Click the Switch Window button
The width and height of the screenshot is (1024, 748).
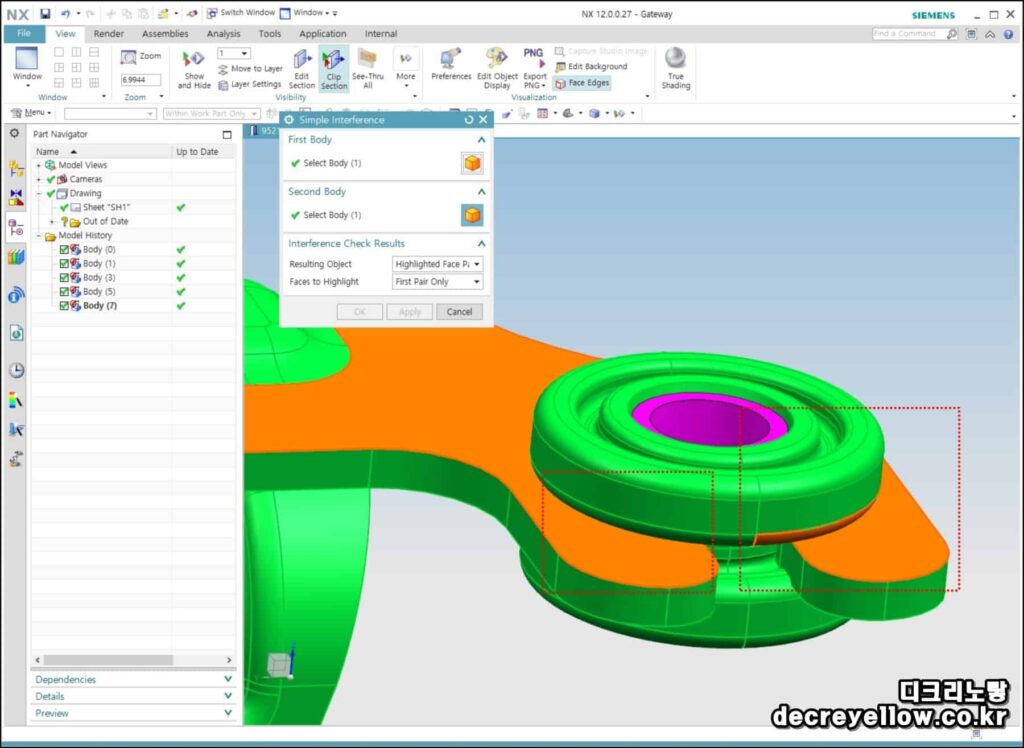pos(240,12)
